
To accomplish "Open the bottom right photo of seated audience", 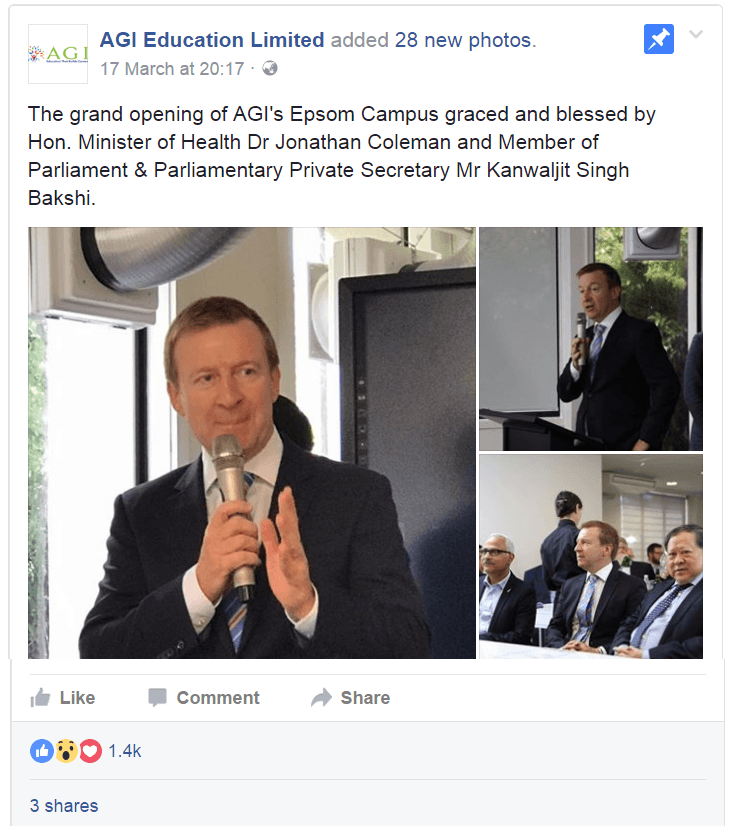I will tap(591, 556).
